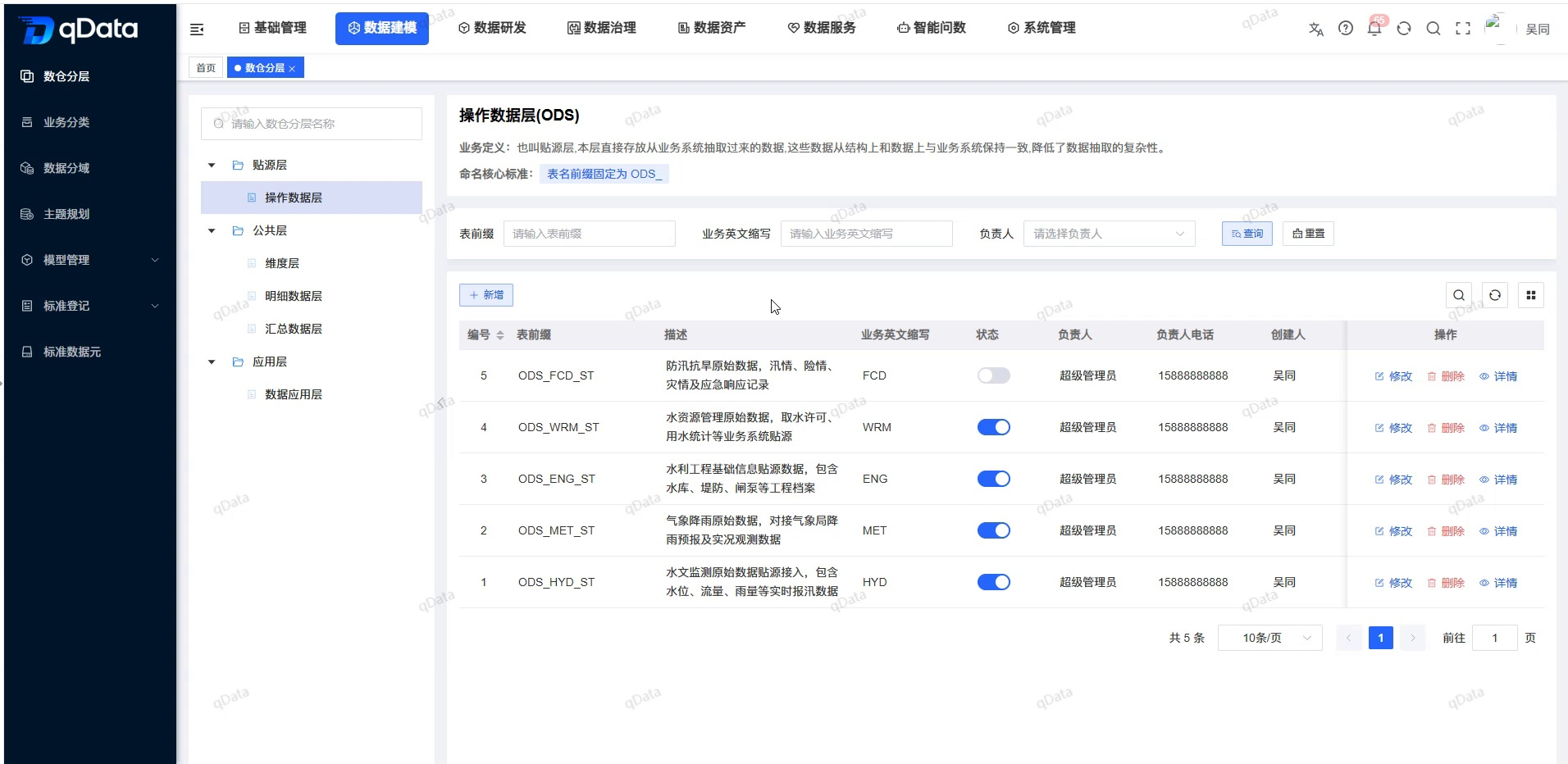Click 修改 for ODS_MET_ST row
Screen dimensions: 1568x764
[x=1393, y=531]
